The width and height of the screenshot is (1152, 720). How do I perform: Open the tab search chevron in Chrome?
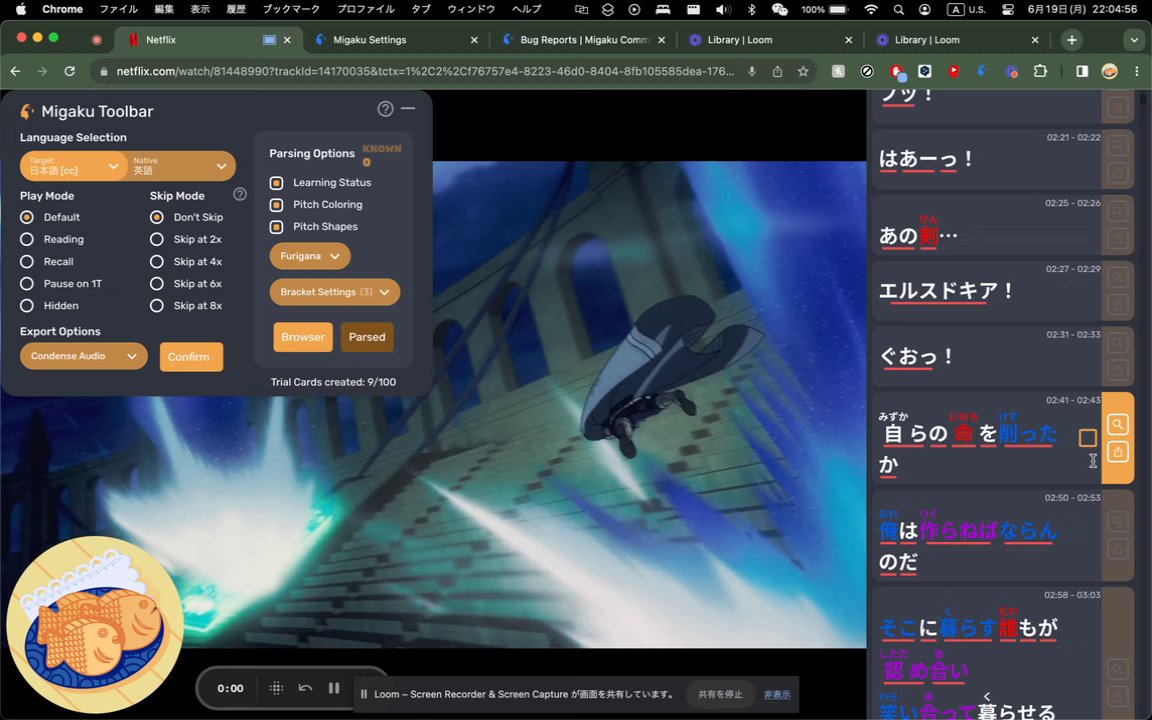point(1133,40)
